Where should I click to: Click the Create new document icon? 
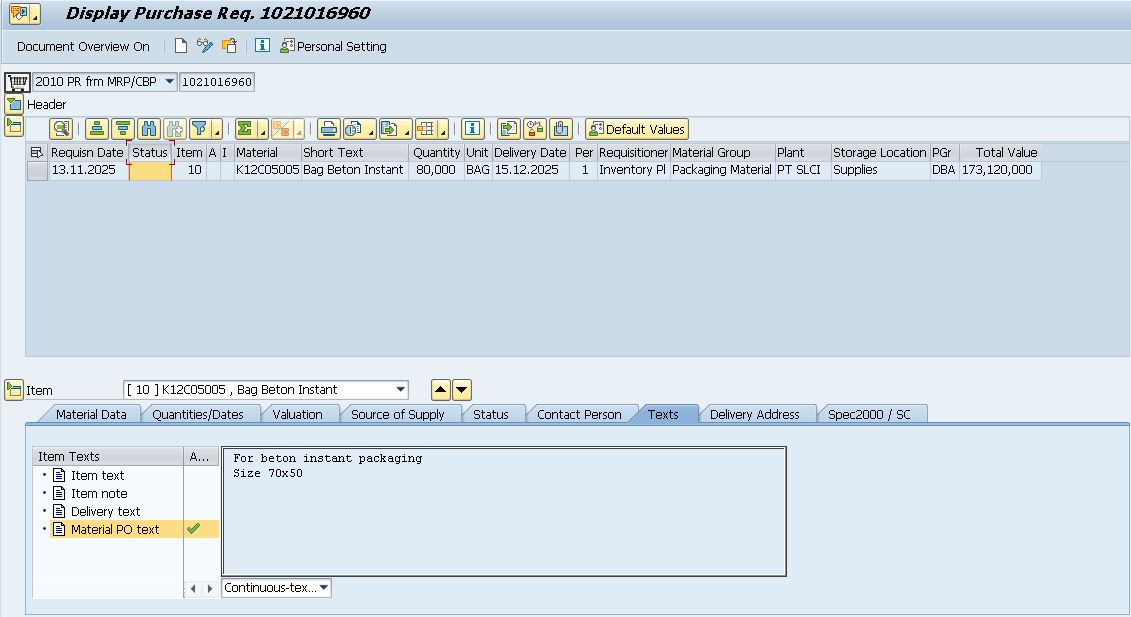coord(181,46)
